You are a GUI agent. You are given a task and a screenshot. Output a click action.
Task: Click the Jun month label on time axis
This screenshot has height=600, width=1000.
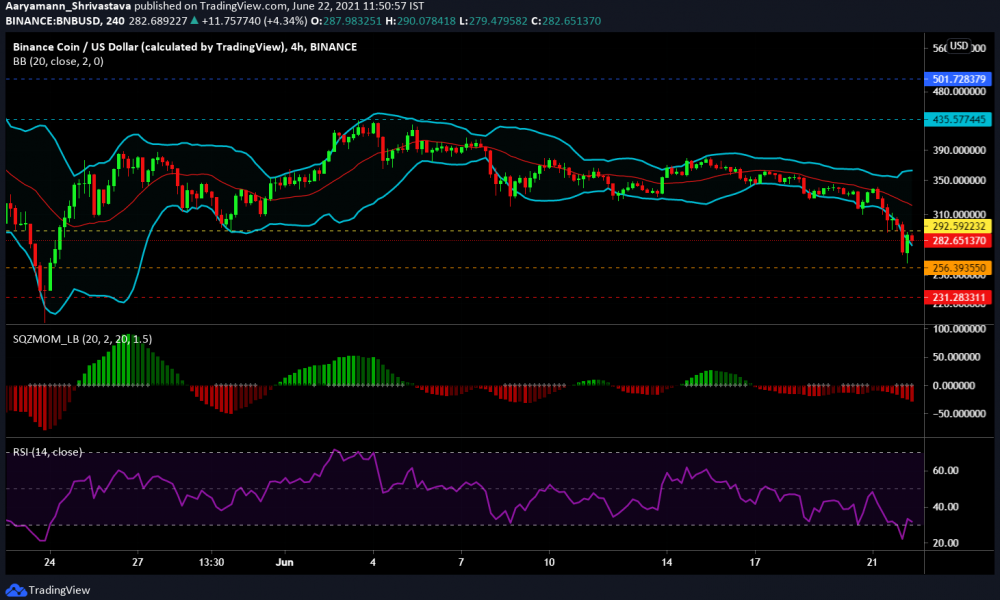pyautogui.click(x=284, y=562)
